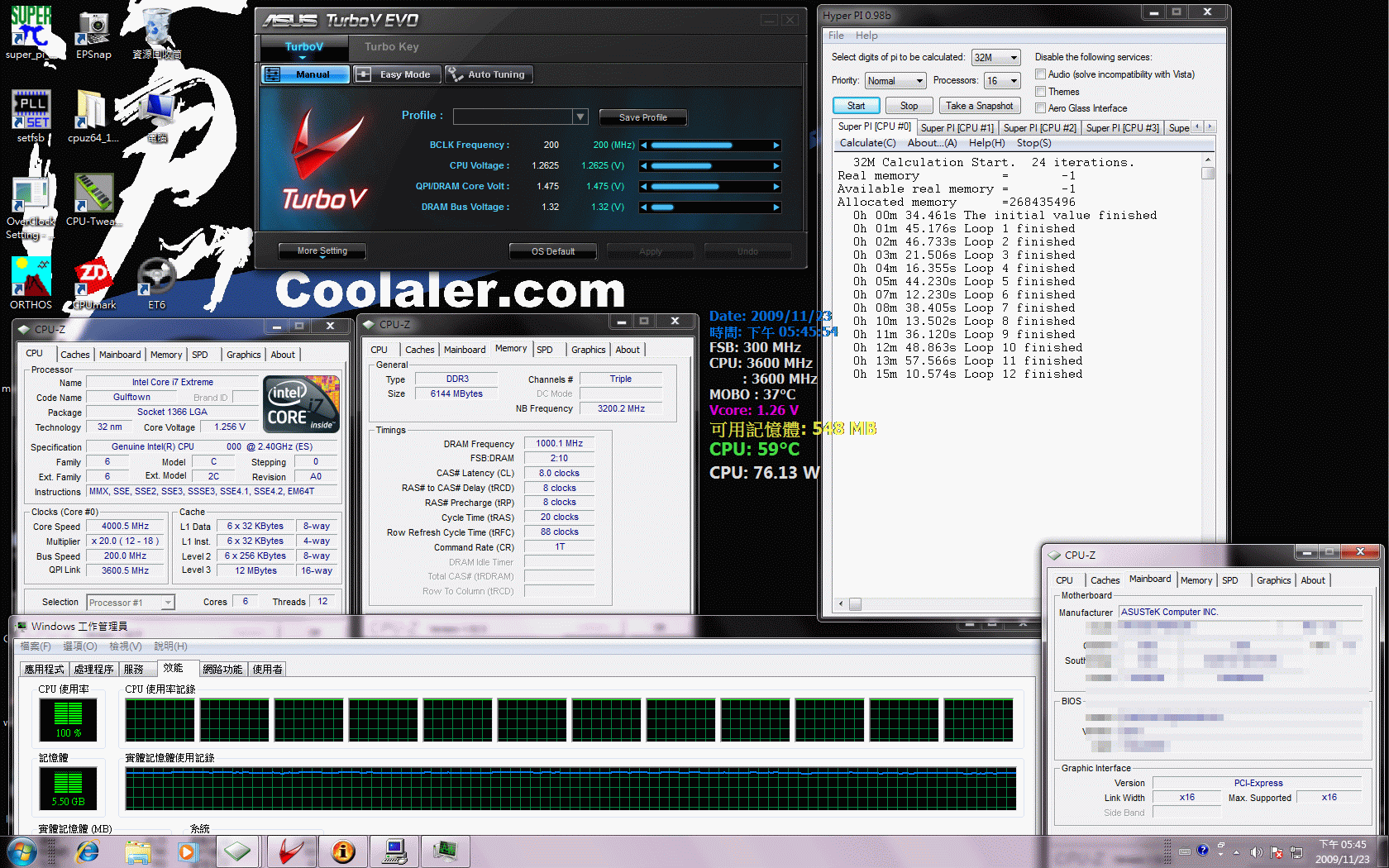This screenshot has width=1389, height=868.
Task: Adjust the QPI/DRAM Core Volt slider
Action: pos(710,187)
